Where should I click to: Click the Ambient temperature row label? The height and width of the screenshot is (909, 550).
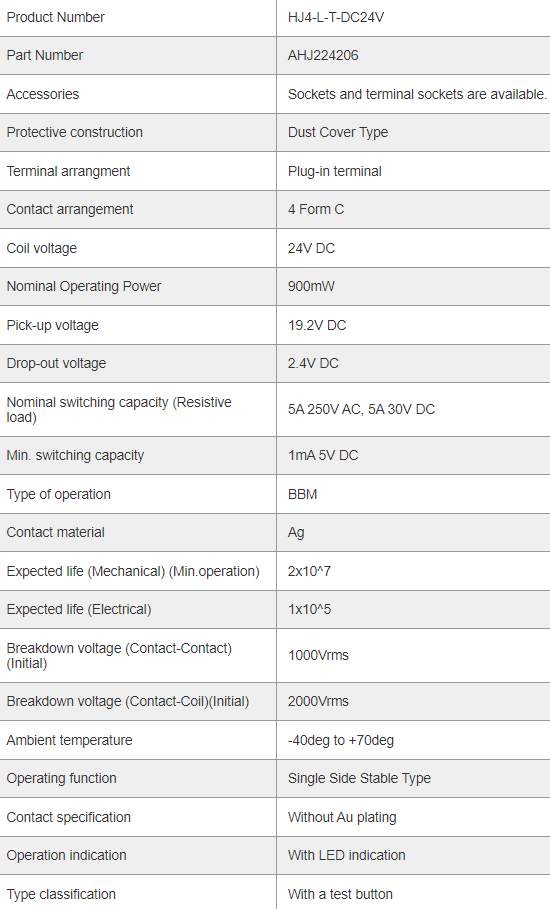[x=70, y=740]
